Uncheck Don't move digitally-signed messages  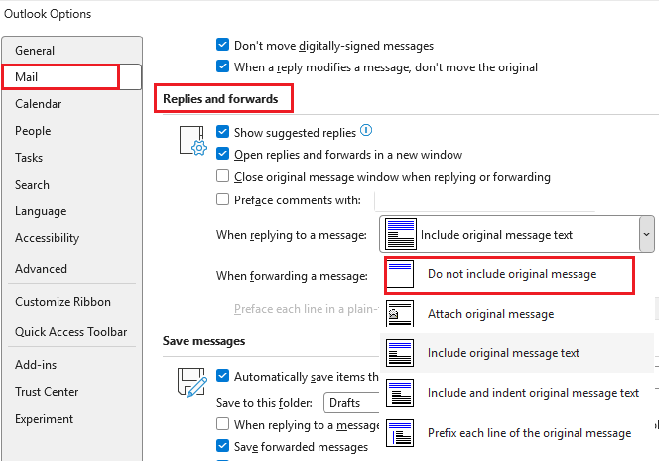pos(222,45)
